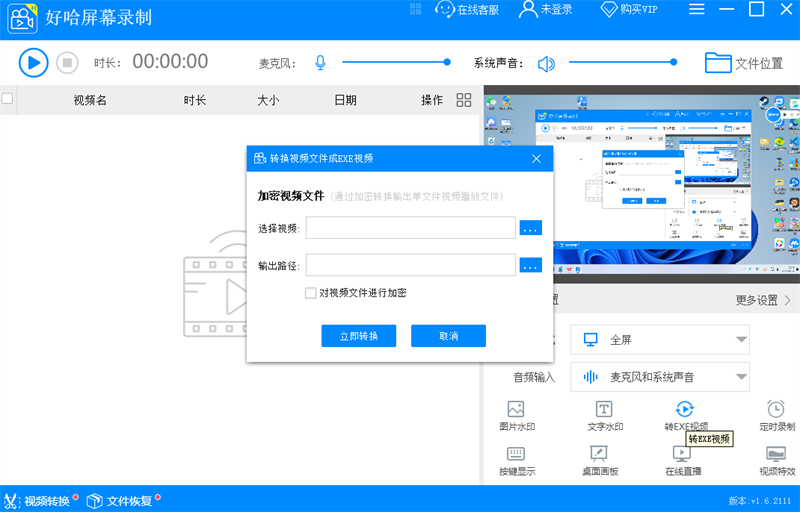This screenshot has width=800, height=512.
Task: Click the 立即转换 button
Action: tap(358, 336)
